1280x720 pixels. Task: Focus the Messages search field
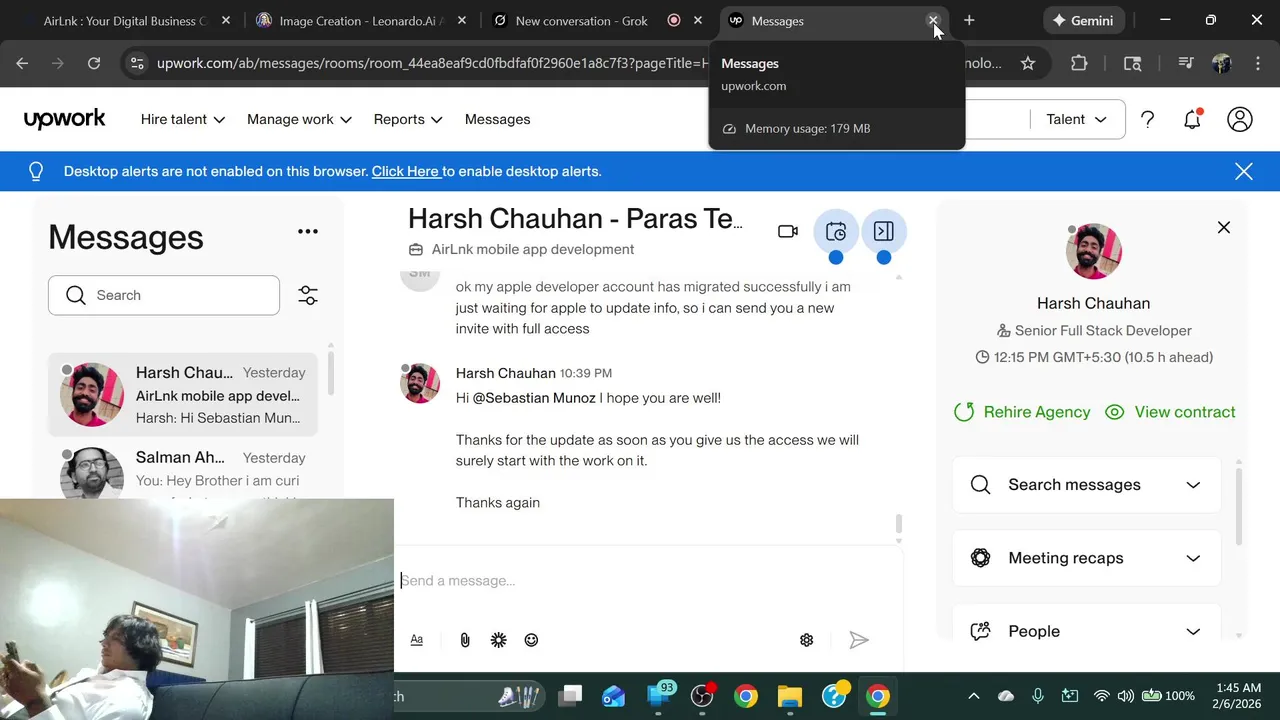tap(164, 295)
